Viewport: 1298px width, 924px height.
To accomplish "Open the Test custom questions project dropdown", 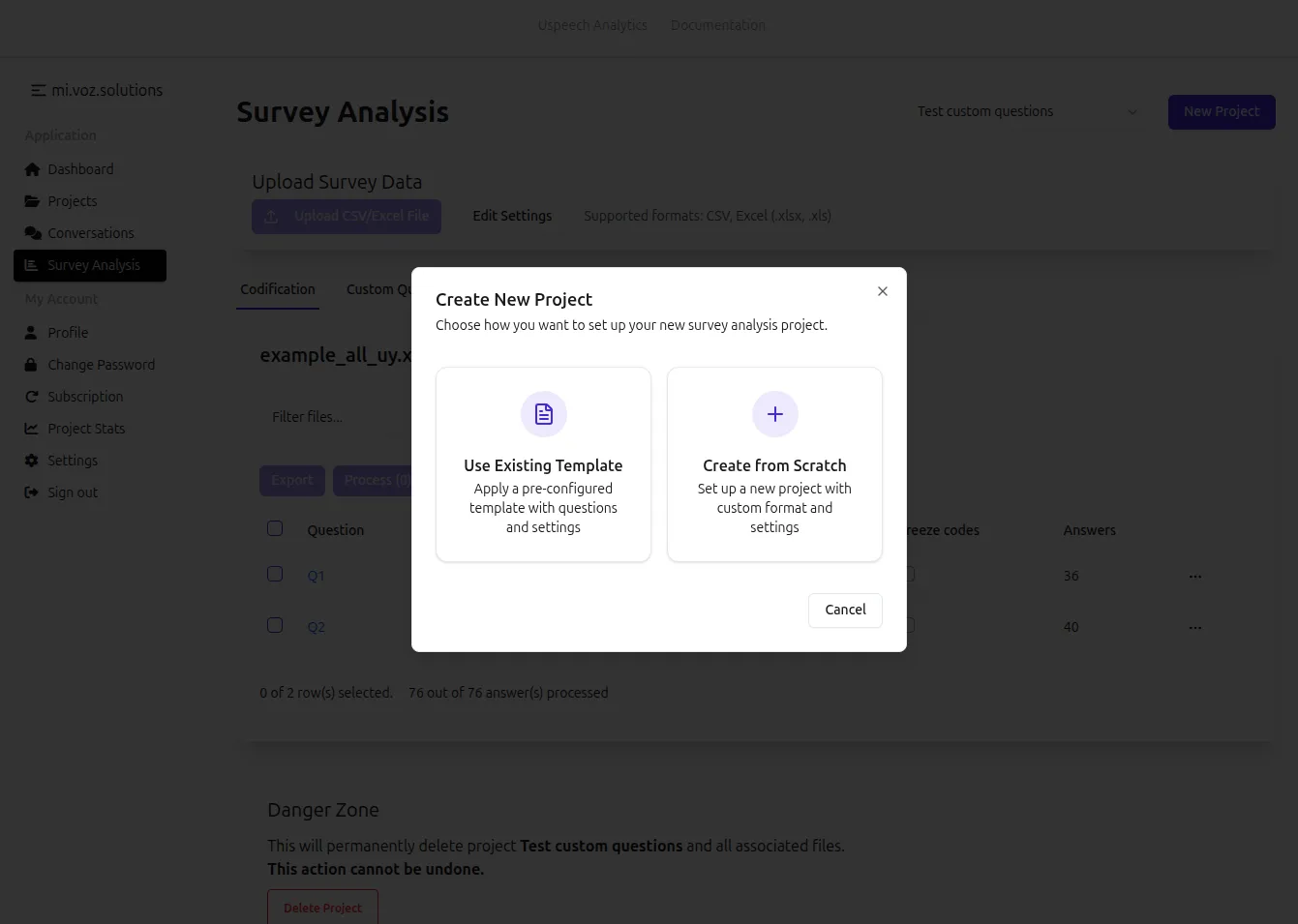I will [1026, 111].
